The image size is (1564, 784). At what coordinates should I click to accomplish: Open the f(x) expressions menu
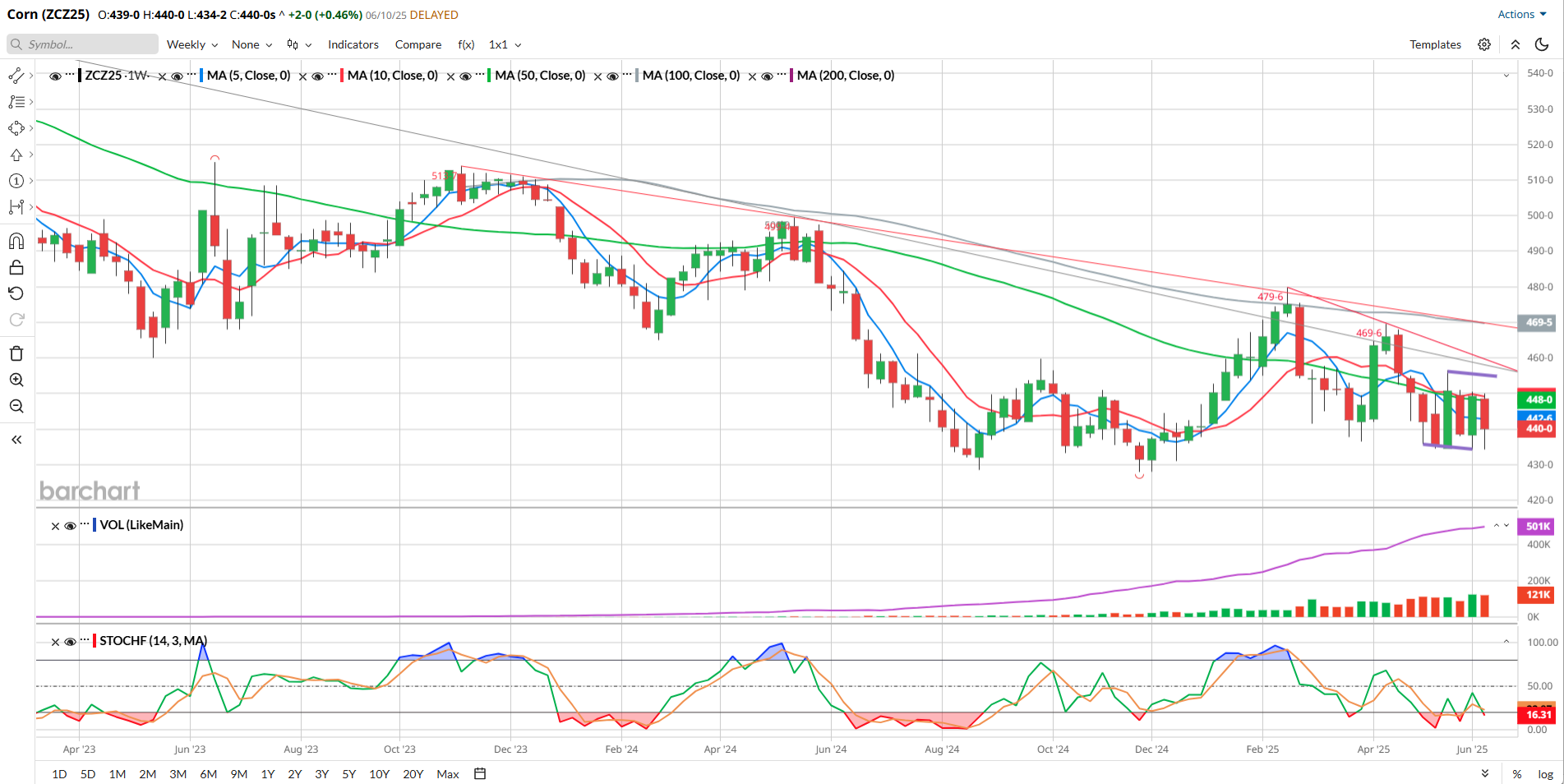coord(466,44)
